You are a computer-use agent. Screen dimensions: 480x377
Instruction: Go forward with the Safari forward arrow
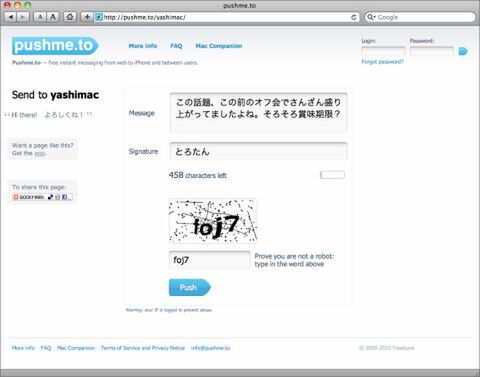[x=23, y=17]
